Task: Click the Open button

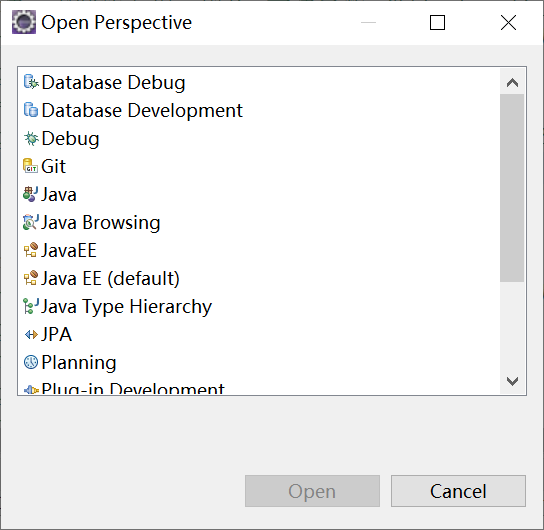Action: (x=312, y=491)
